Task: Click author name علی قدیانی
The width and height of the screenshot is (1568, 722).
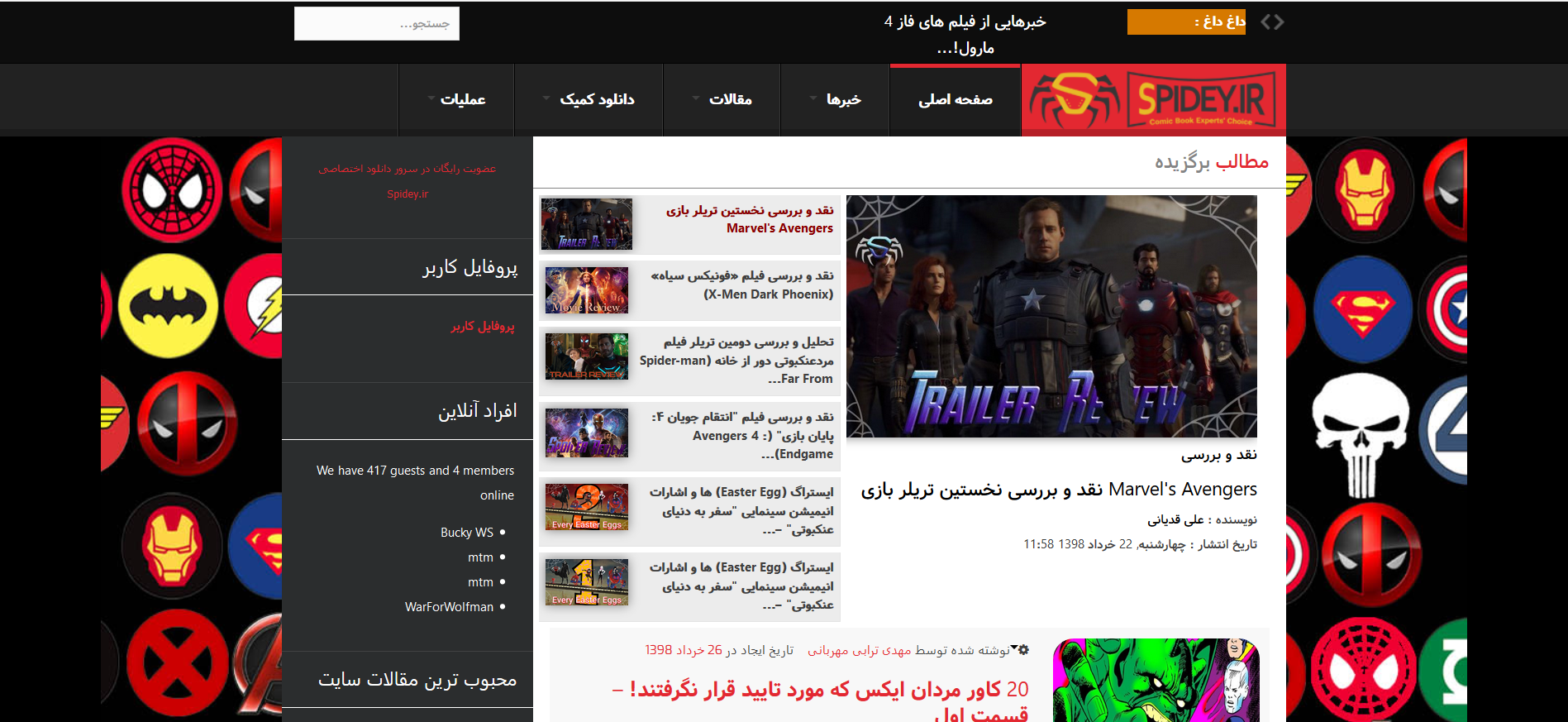Action: [1175, 519]
